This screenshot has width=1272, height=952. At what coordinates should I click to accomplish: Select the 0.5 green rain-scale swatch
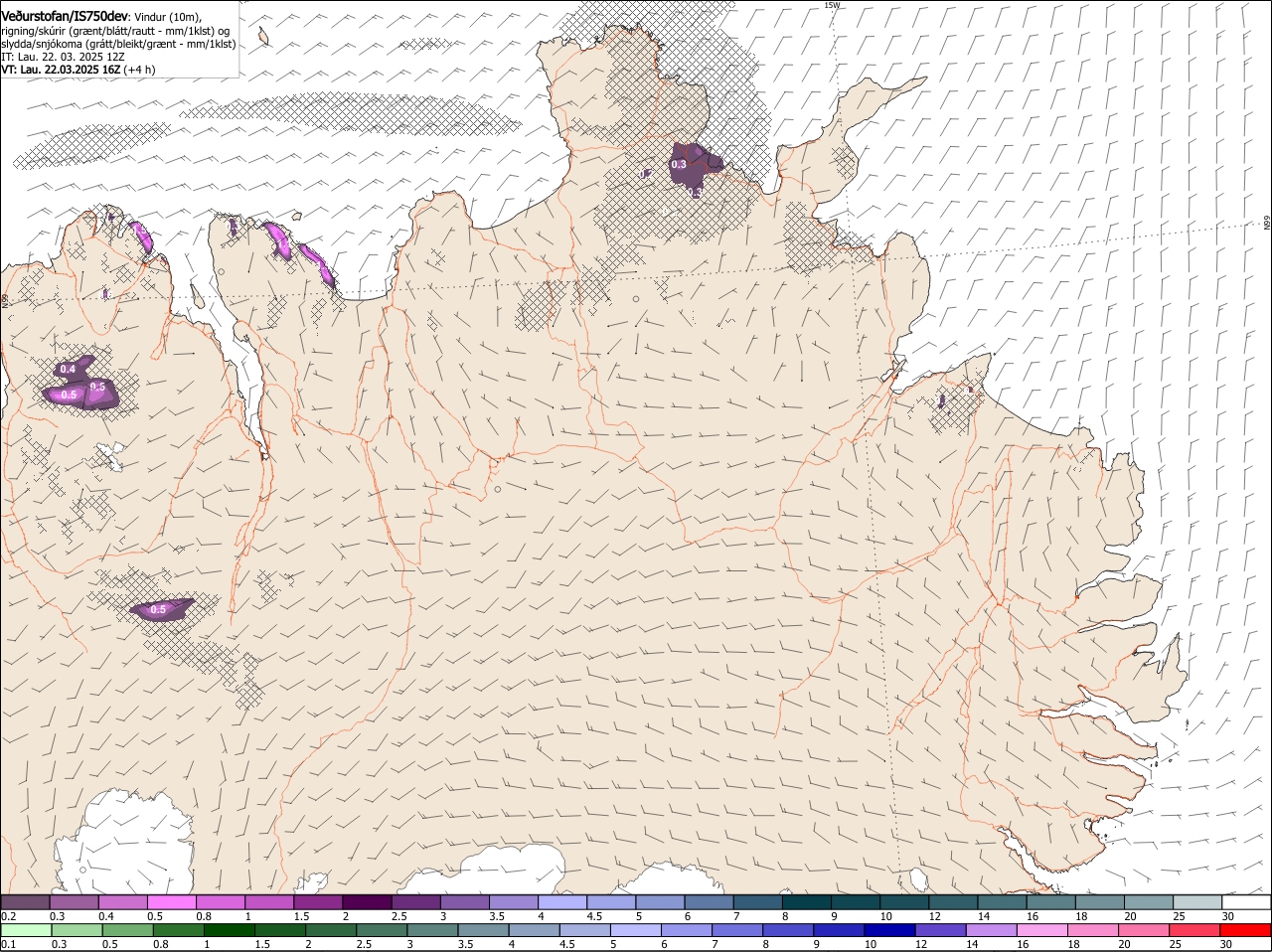pyautogui.click(x=127, y=931)
